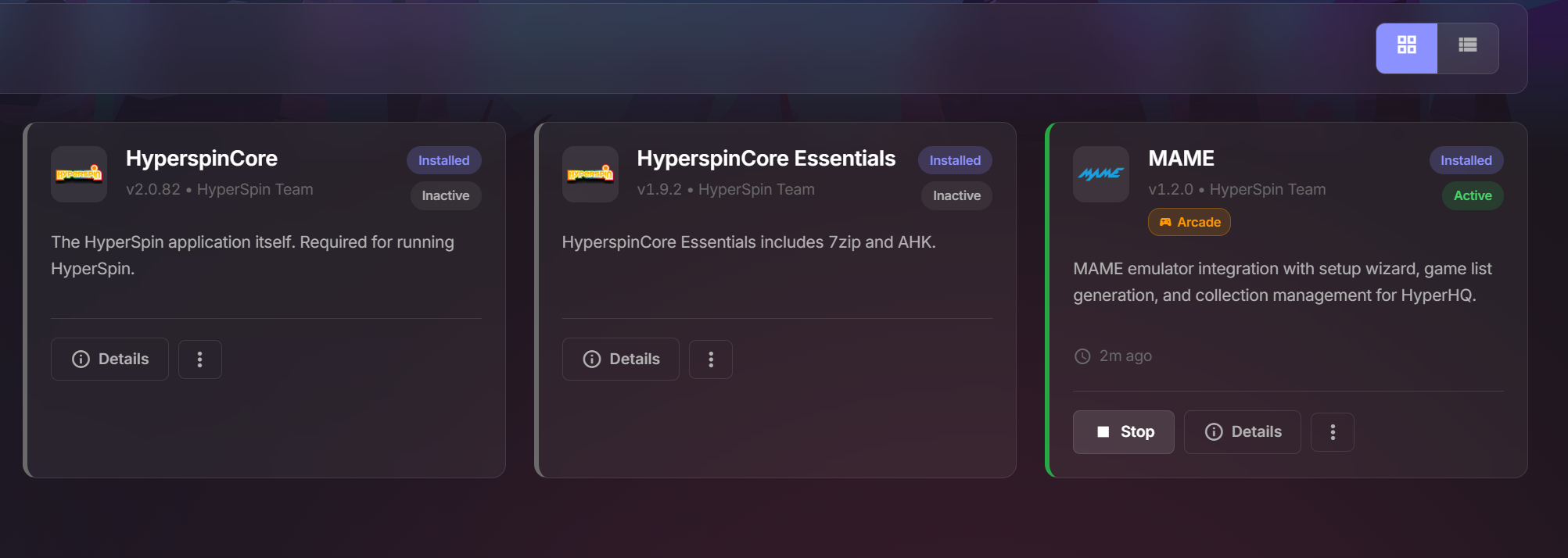1568x558 pixels.
Task: Click the Installed badge on HyperspinCore
Action: click(443, 160)
